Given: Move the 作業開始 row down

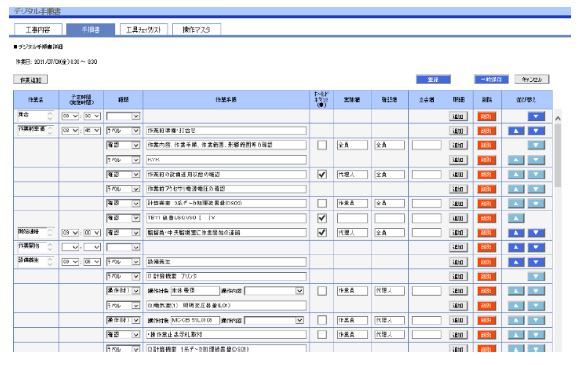Looking at the screenshot, I should coord(536,247).
